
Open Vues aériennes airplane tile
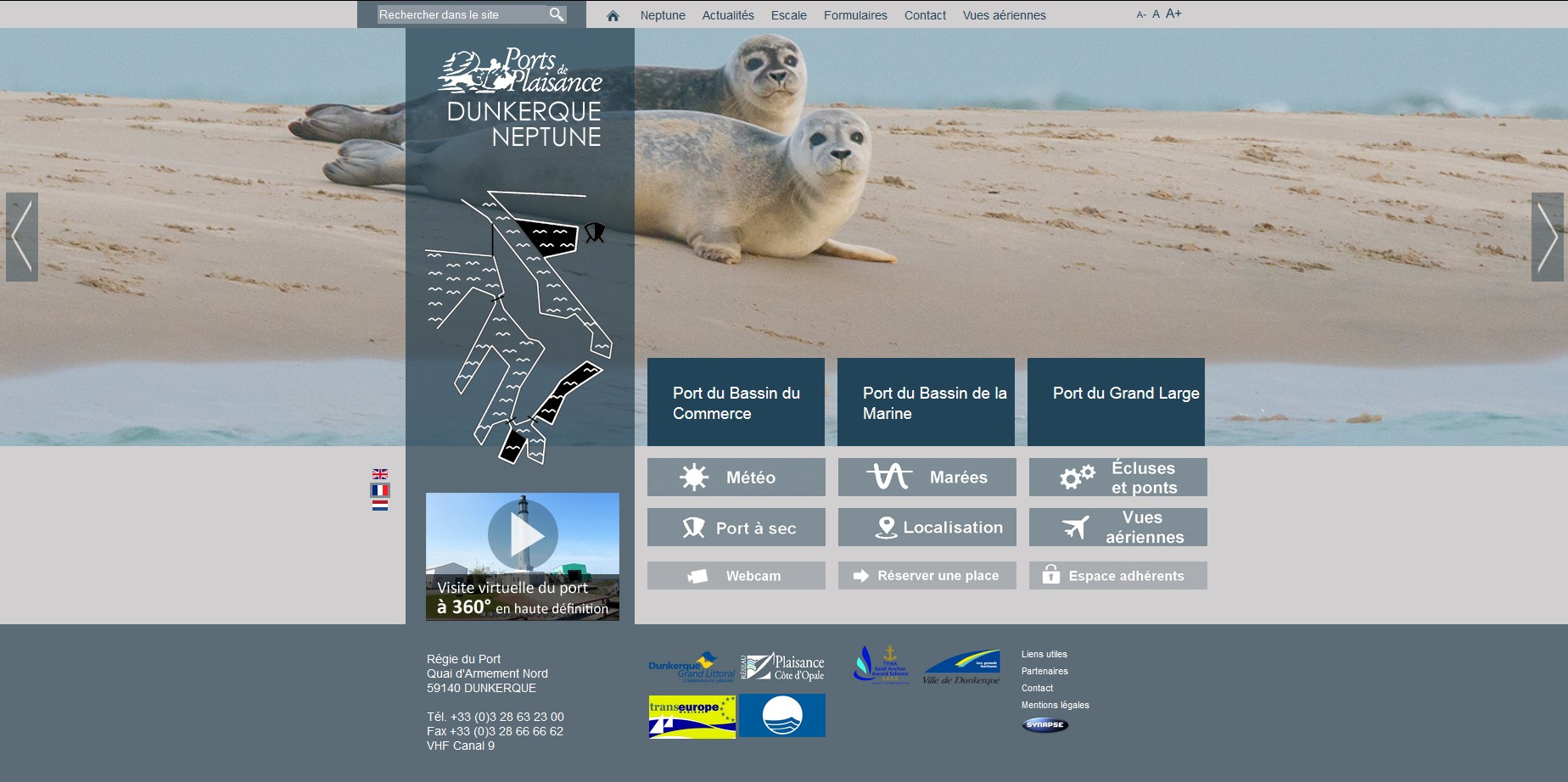point(1117,528)
